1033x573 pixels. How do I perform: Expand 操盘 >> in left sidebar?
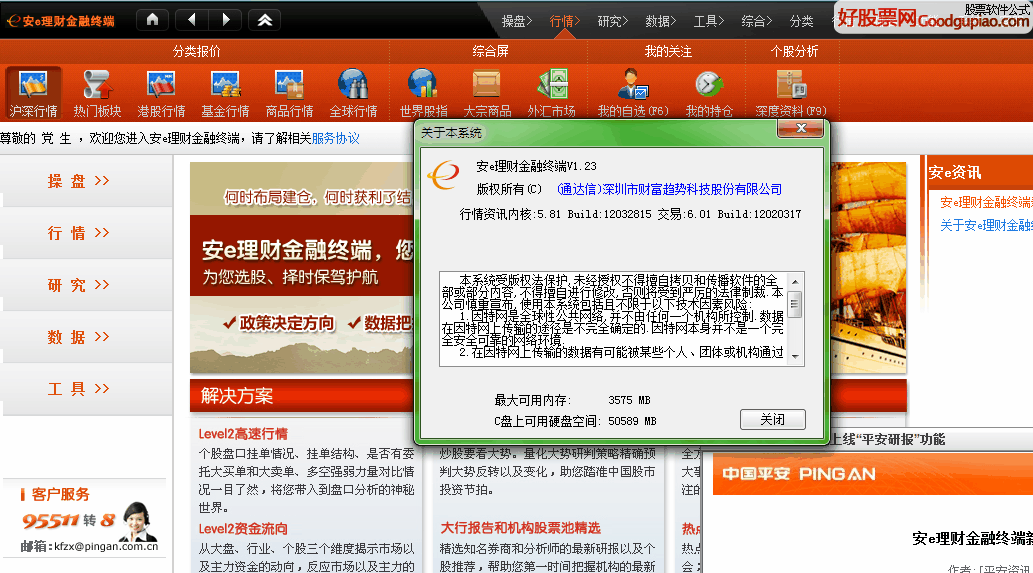point(78,181)
